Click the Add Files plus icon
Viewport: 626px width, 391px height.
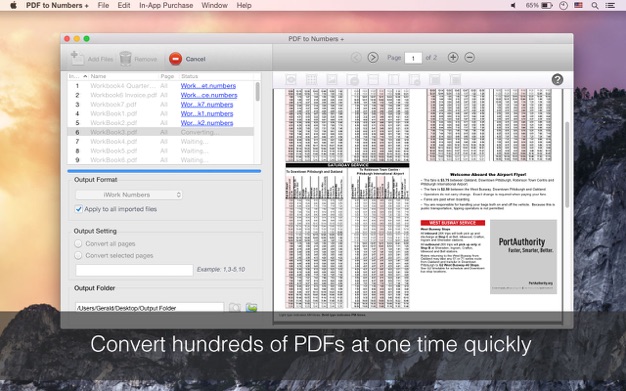77,58
